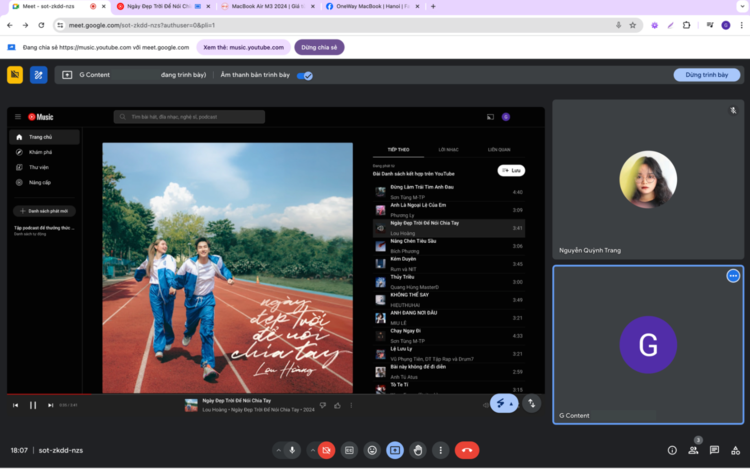End the call with red hang-up button

(467, 450)
